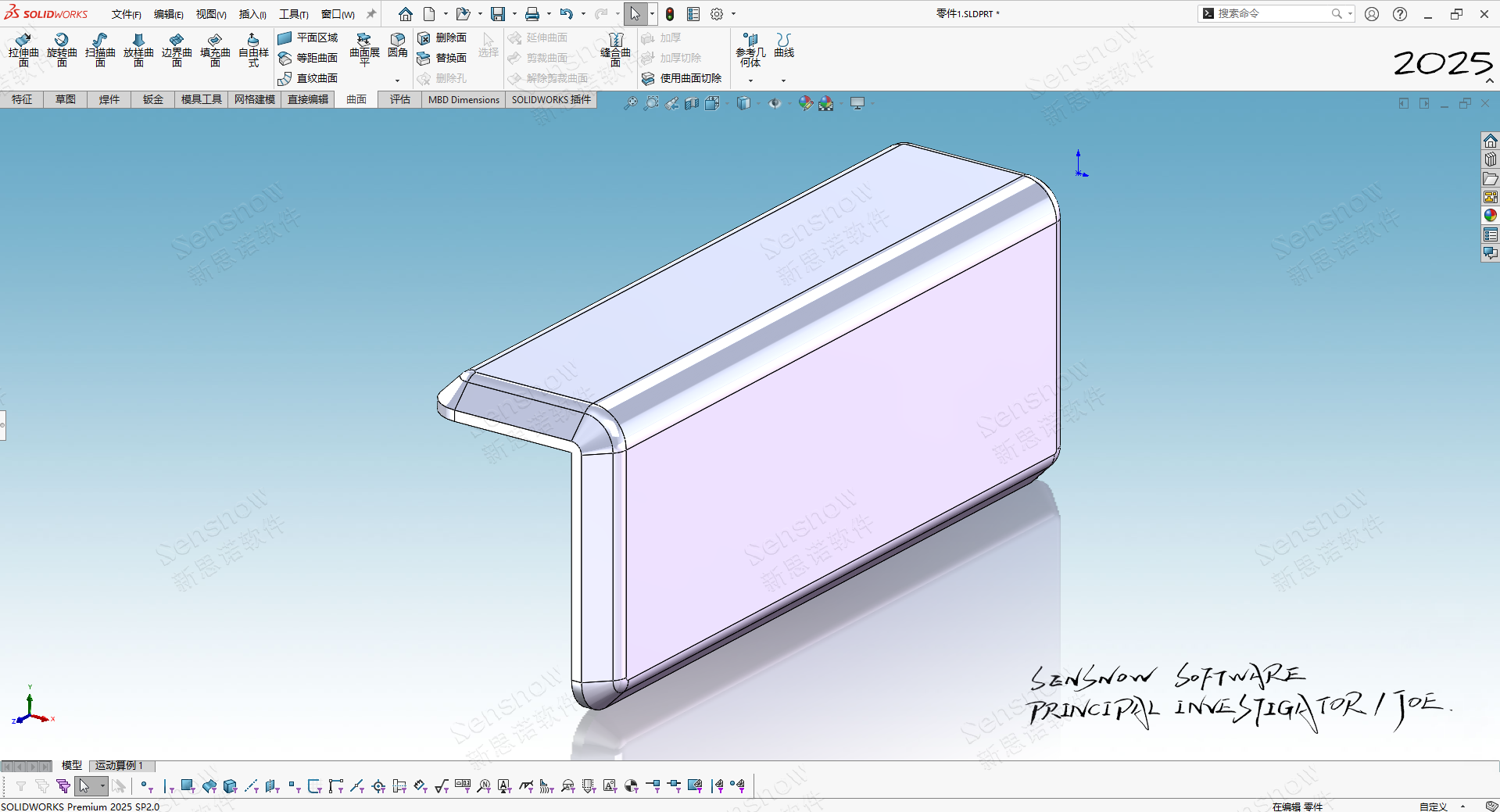The image size is (1500, 812).
Task: Open the 插入(I) insert menu
Action: [252, 14]
